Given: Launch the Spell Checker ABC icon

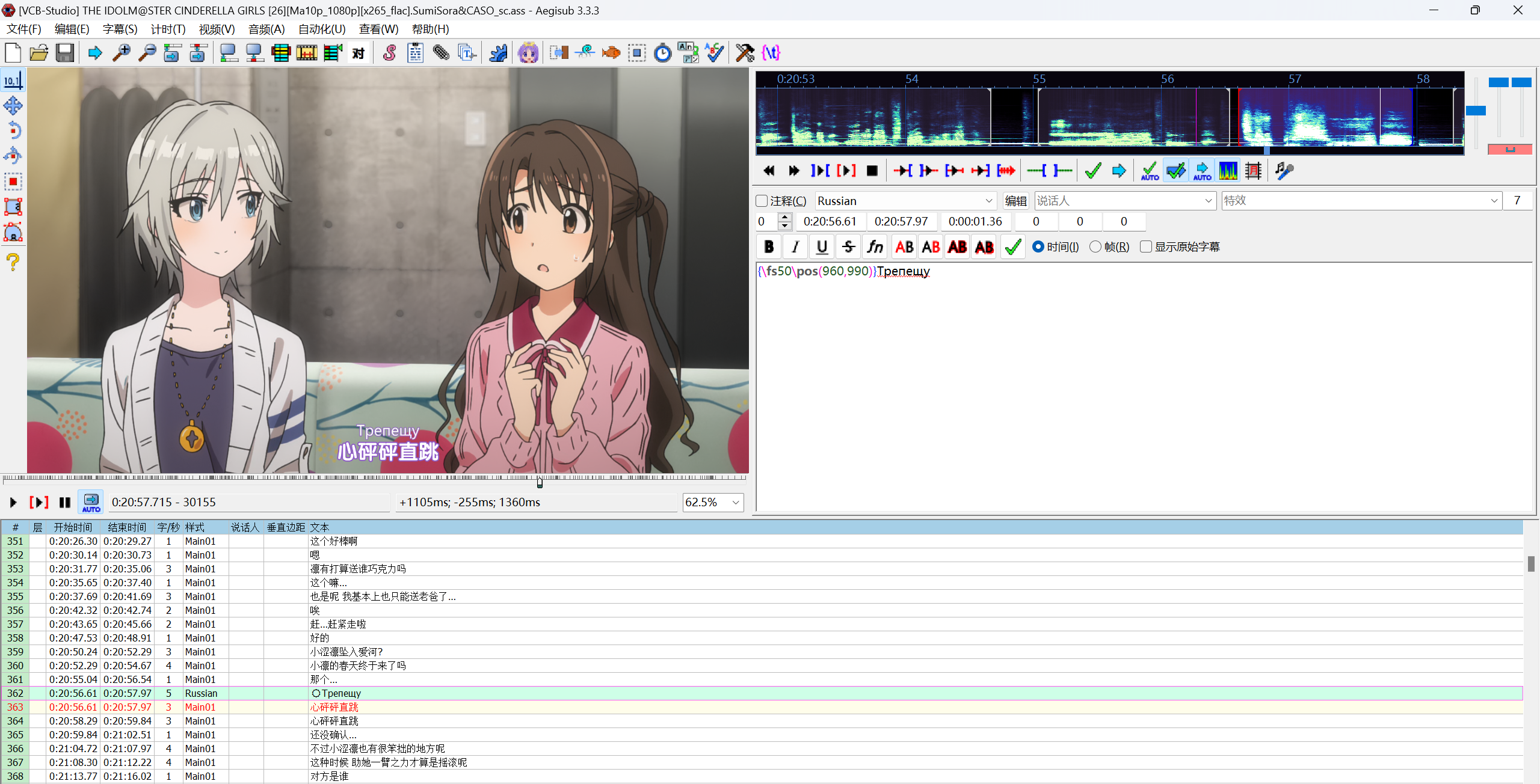Looking at the screenshot, I should click(714, 53).
